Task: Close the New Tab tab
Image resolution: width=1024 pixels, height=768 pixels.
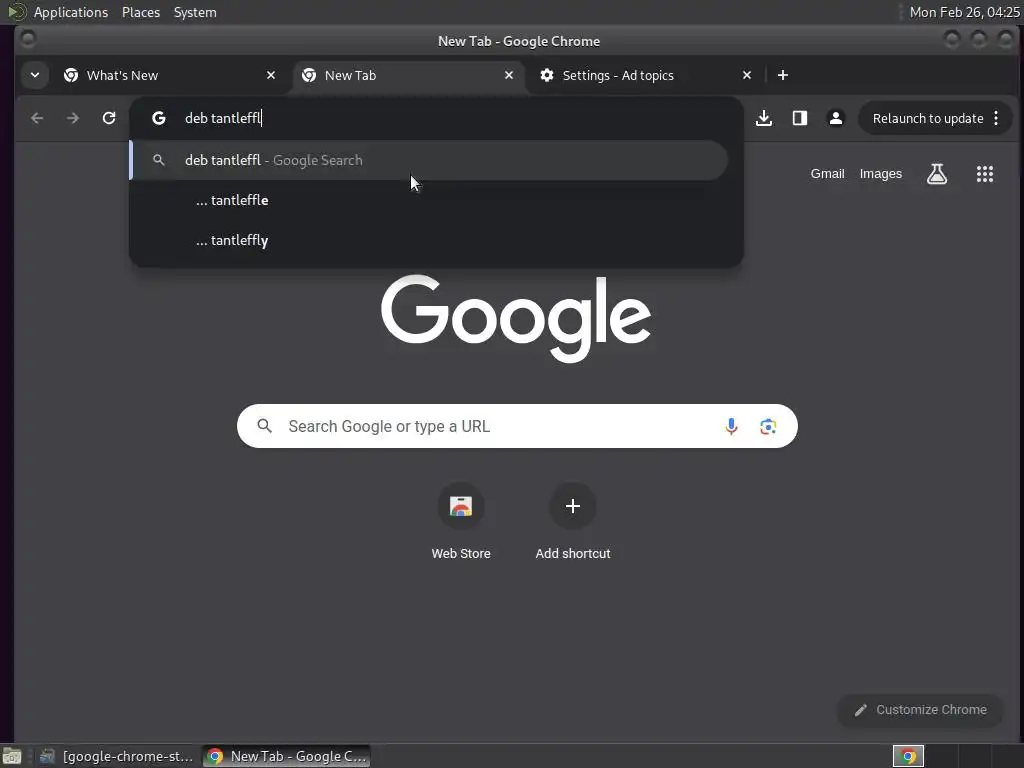Action: 509,75
